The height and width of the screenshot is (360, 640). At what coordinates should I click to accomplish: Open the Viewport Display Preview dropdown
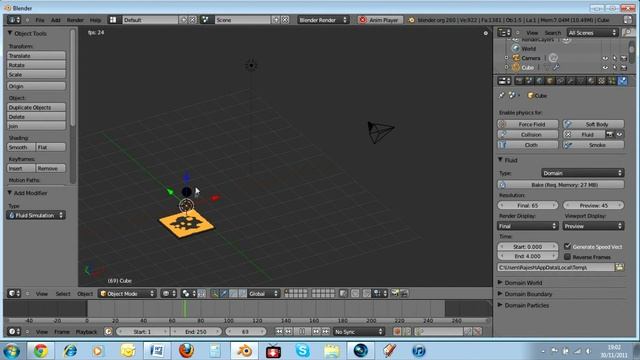(593, 226)
